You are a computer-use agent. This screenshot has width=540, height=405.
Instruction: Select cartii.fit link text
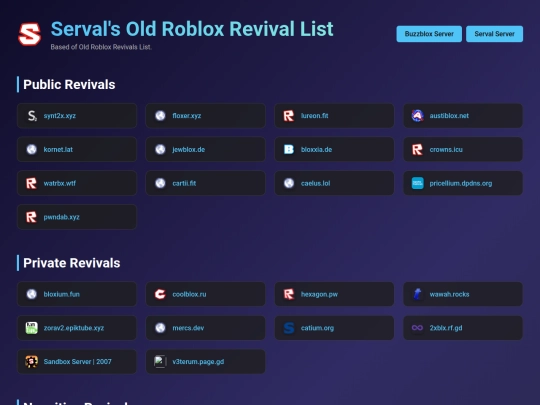click(184, 183)
